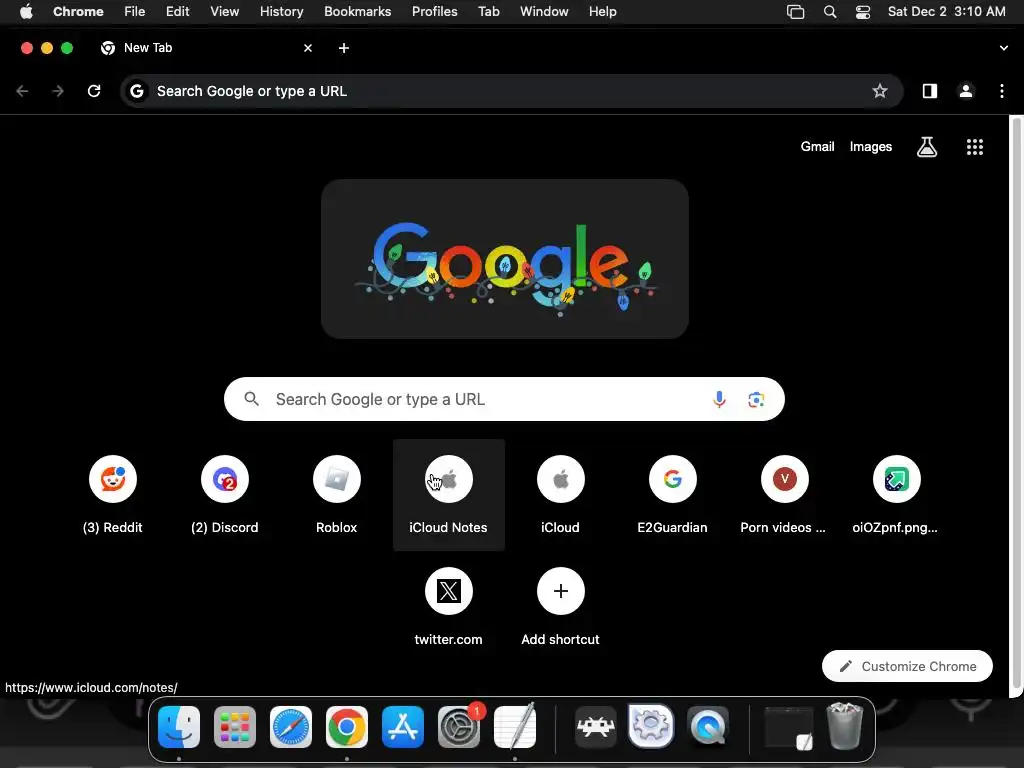Image resolution: width=1024 pixels, height=768 pixels.
Task: Click the Google holiday doodle
Action: (505, 259)
